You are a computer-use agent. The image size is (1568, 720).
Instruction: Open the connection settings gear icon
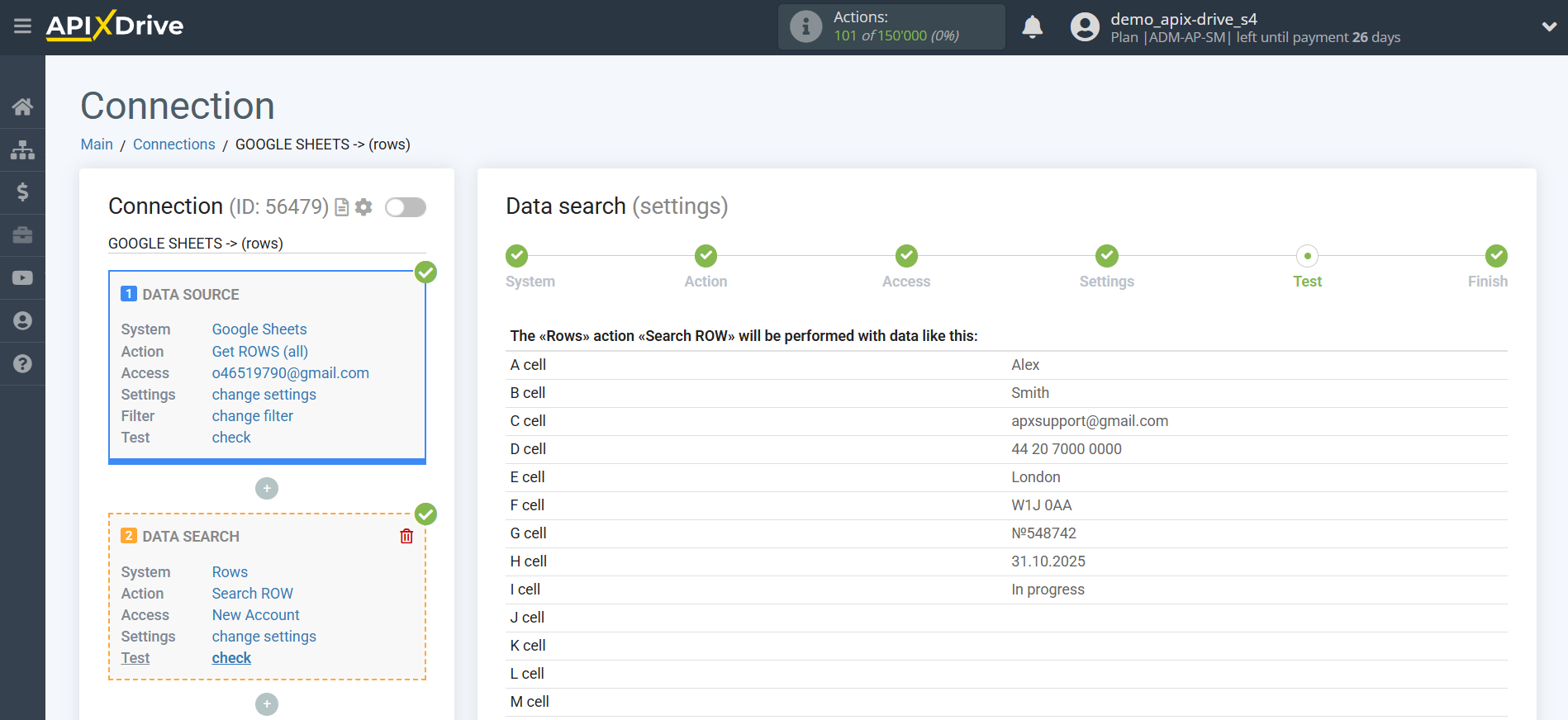click(363, 207)
